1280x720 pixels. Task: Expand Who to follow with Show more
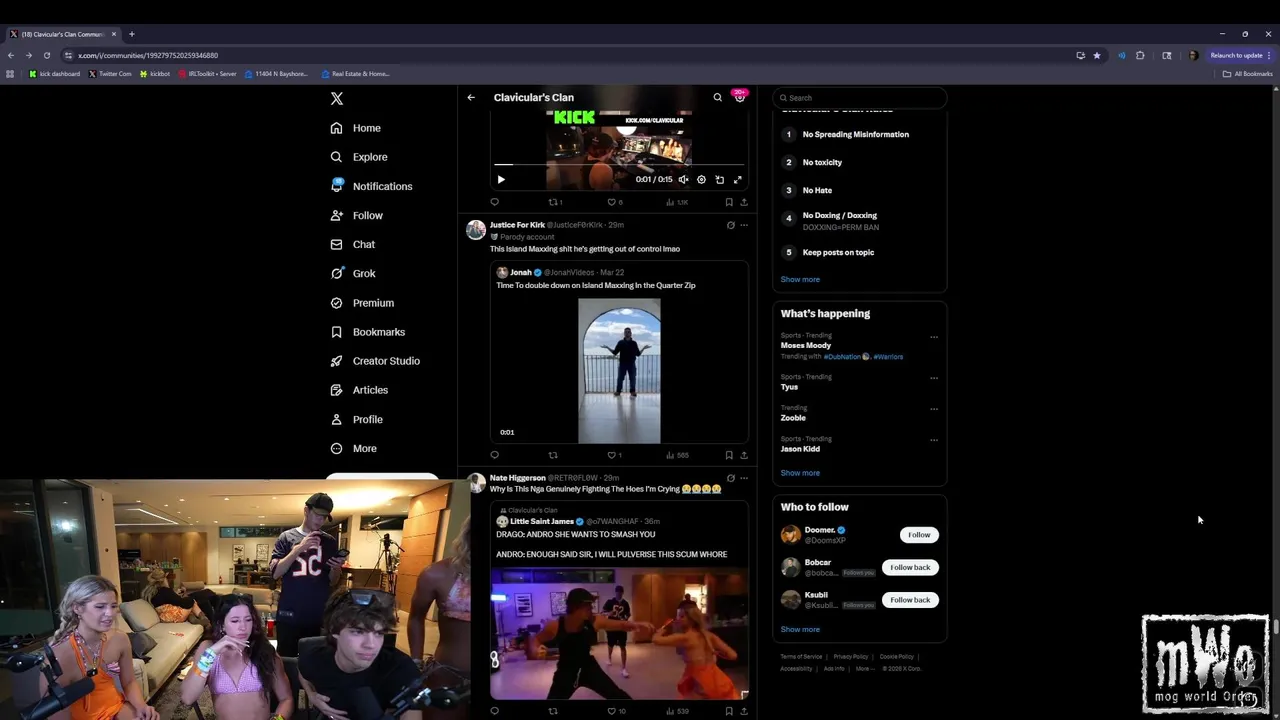[800, 630]
